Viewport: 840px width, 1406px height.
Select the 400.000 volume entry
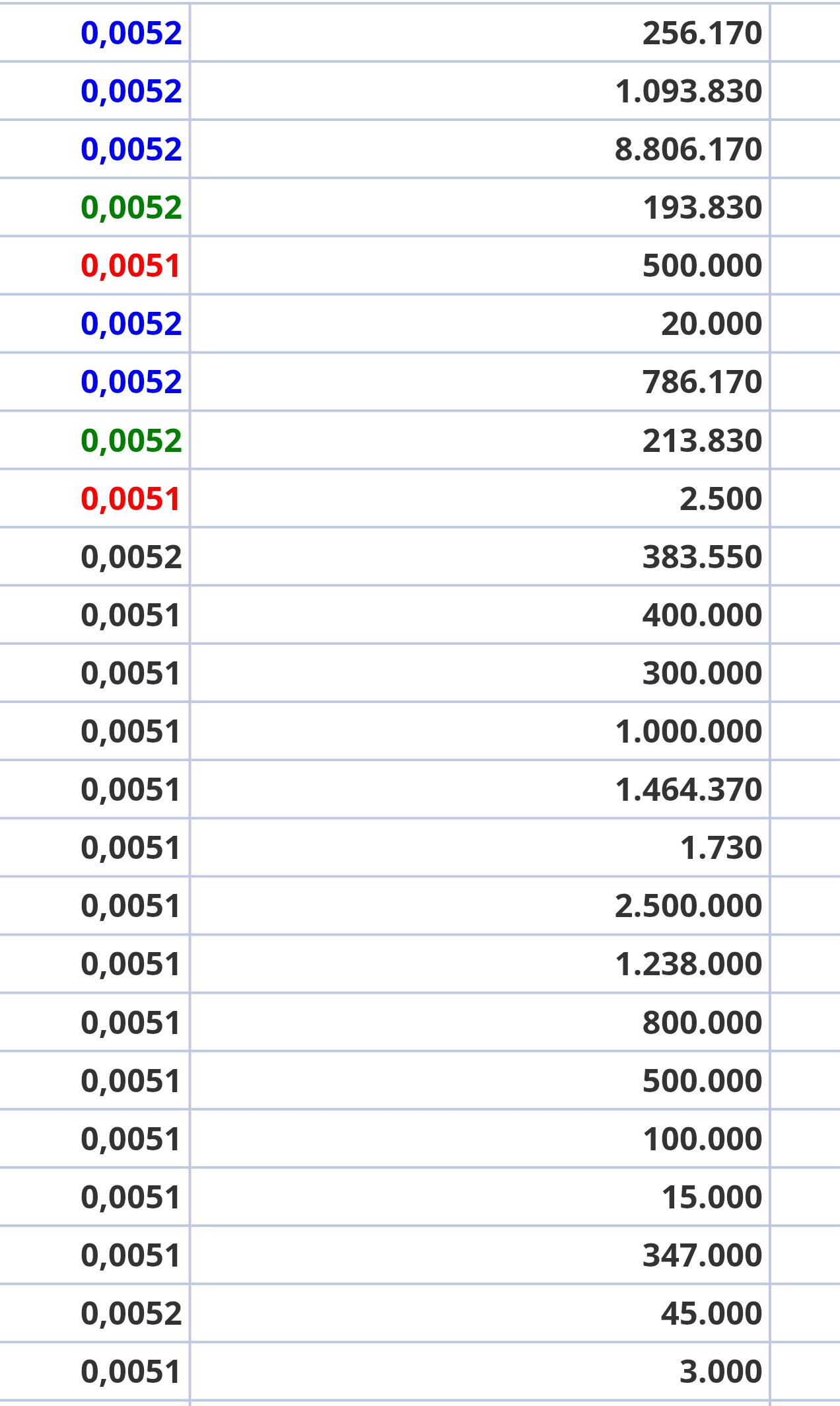coord(702,615)
